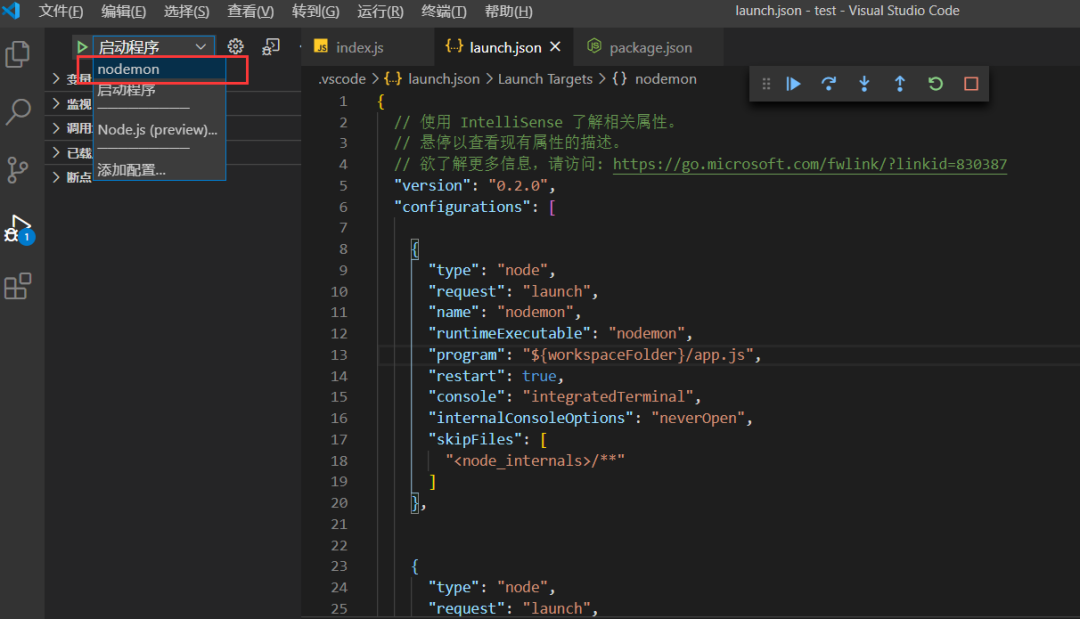
Task: Click line number 8 in the gutter
Action: 343,249
